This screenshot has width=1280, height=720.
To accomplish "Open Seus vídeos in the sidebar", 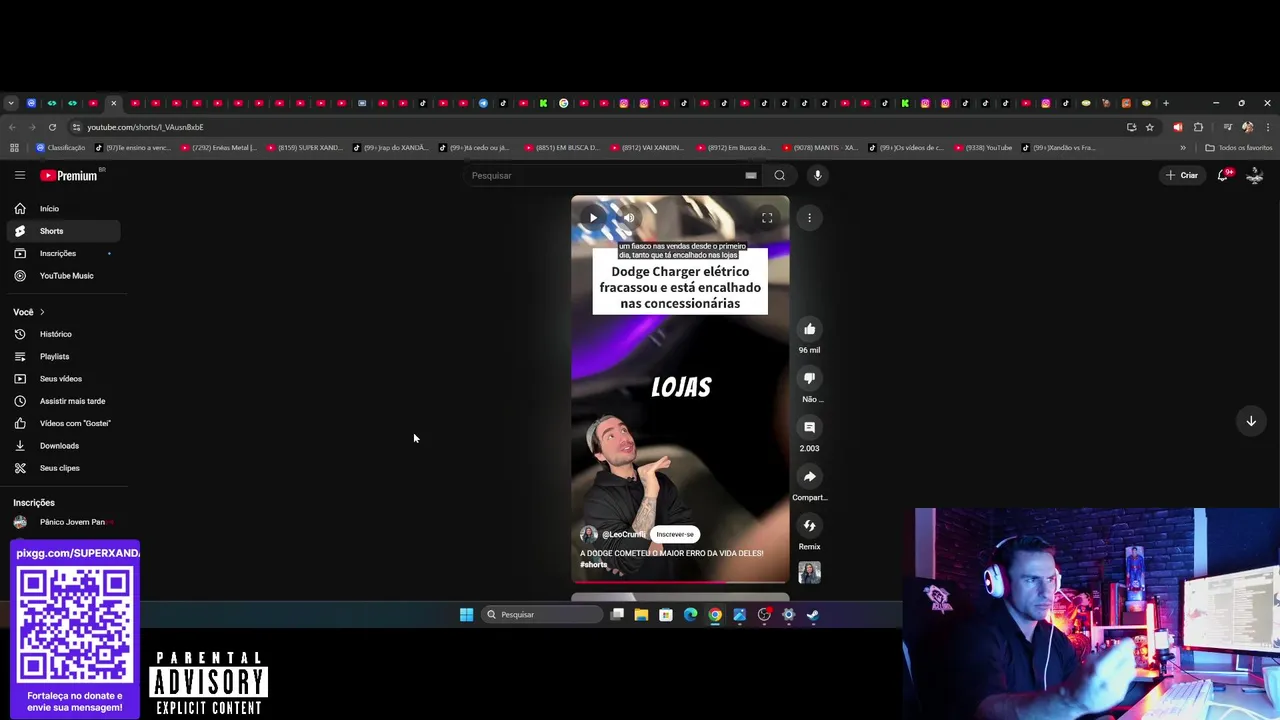I will point(64,379).
